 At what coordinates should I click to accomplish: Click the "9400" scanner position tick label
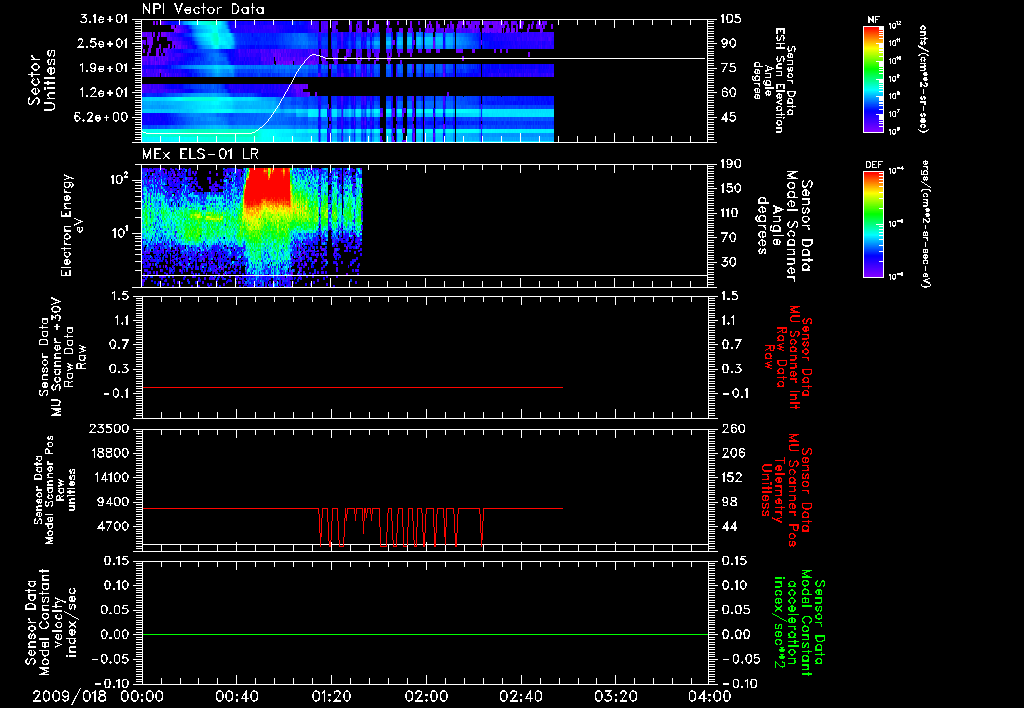click(x=114, y=502)
